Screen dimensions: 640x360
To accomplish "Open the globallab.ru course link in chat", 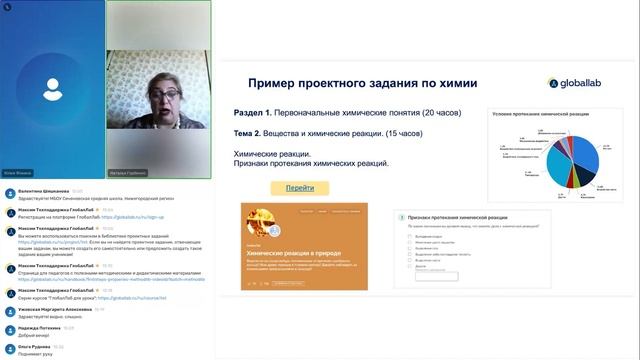I will coord(132,298).
